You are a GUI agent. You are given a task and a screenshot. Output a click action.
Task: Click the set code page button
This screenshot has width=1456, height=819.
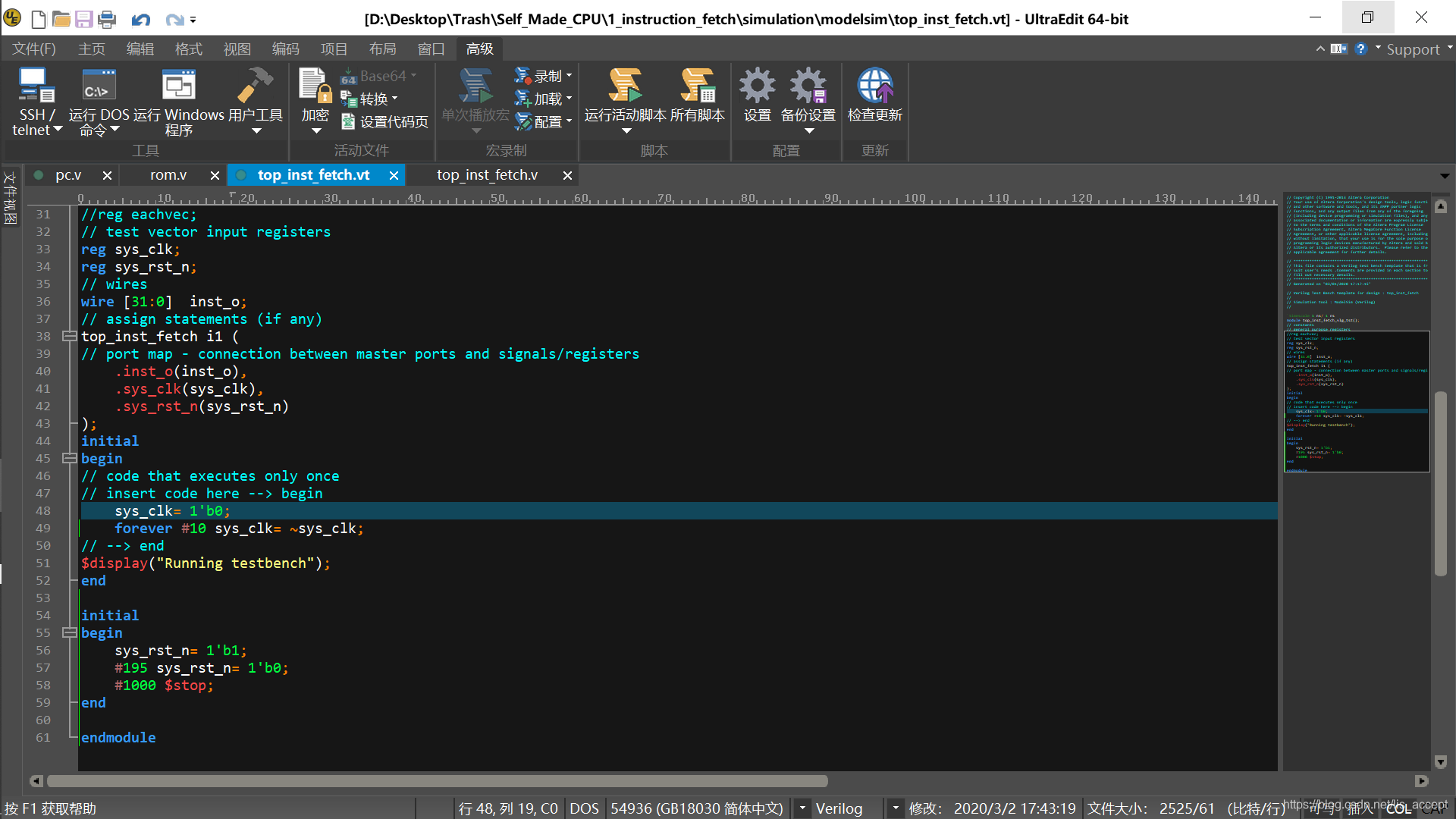coord(385,121)
